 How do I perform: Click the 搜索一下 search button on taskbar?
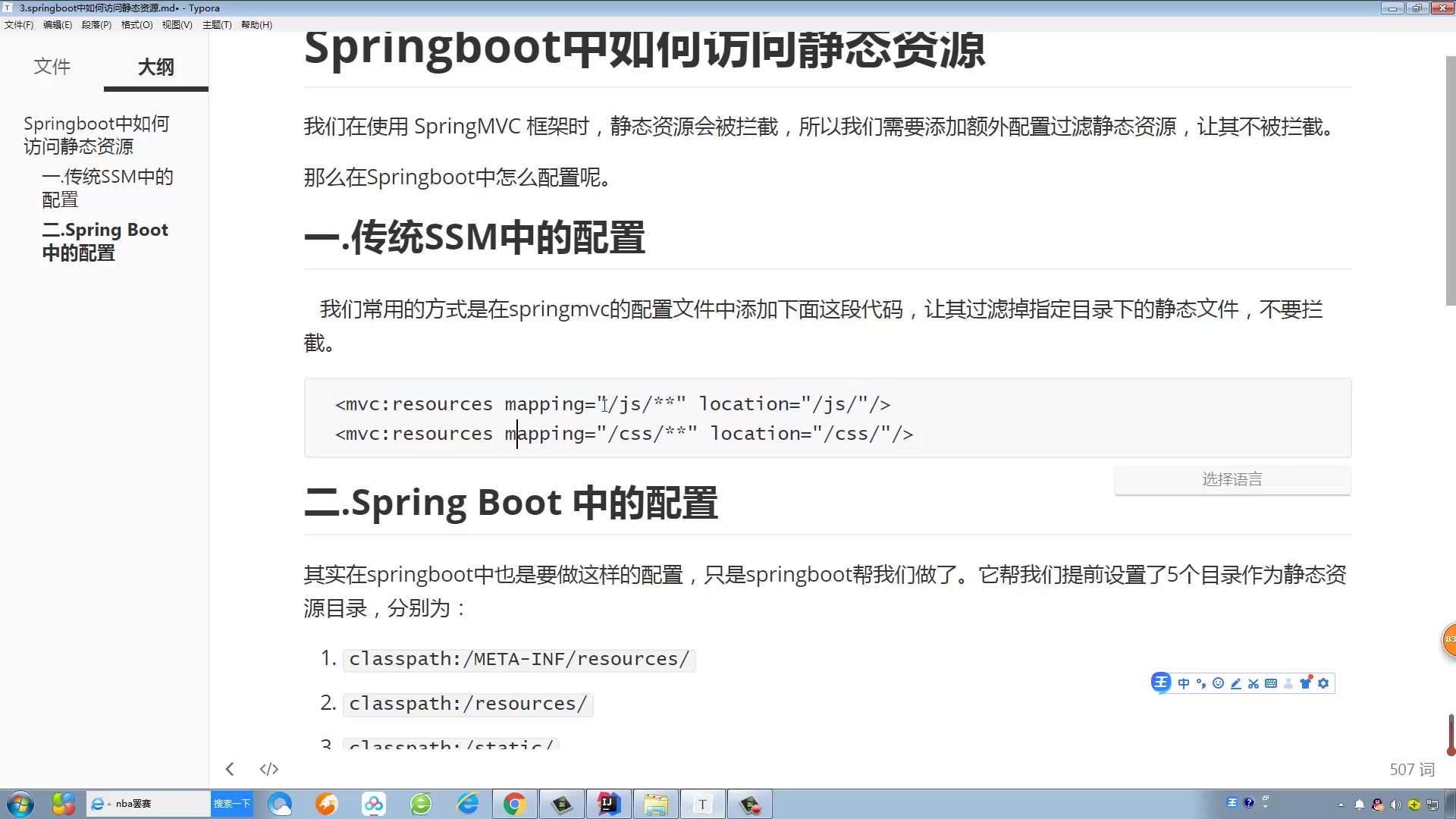coord(231,804)
